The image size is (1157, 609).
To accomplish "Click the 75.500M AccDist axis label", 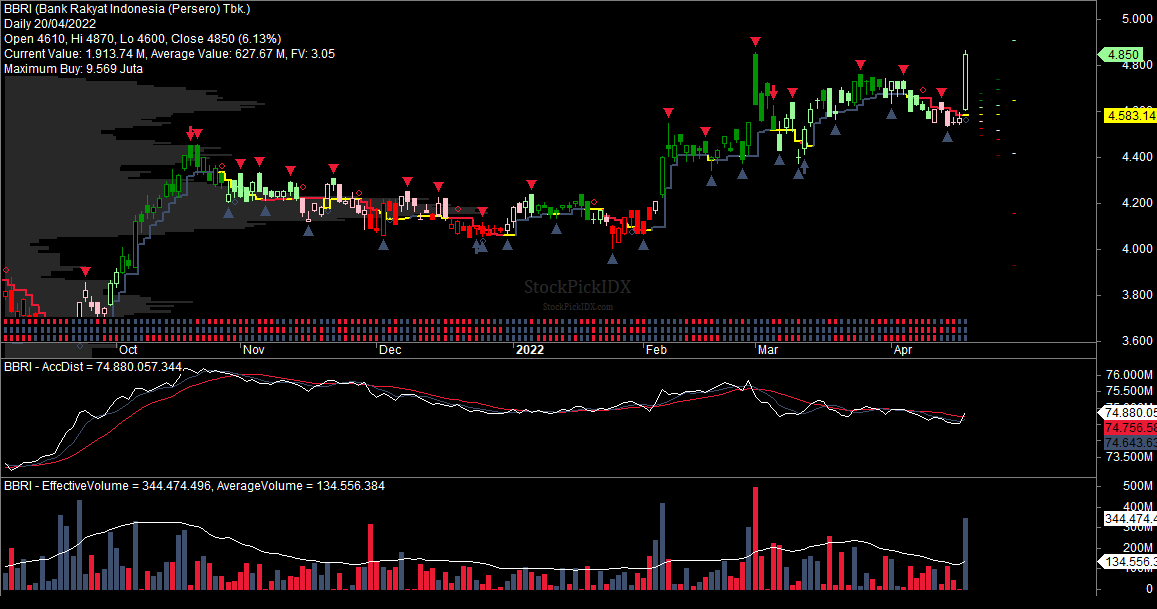I will point(1130,391).
